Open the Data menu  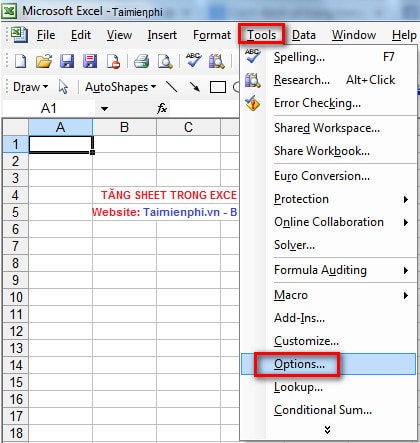(x=304, y=35)
